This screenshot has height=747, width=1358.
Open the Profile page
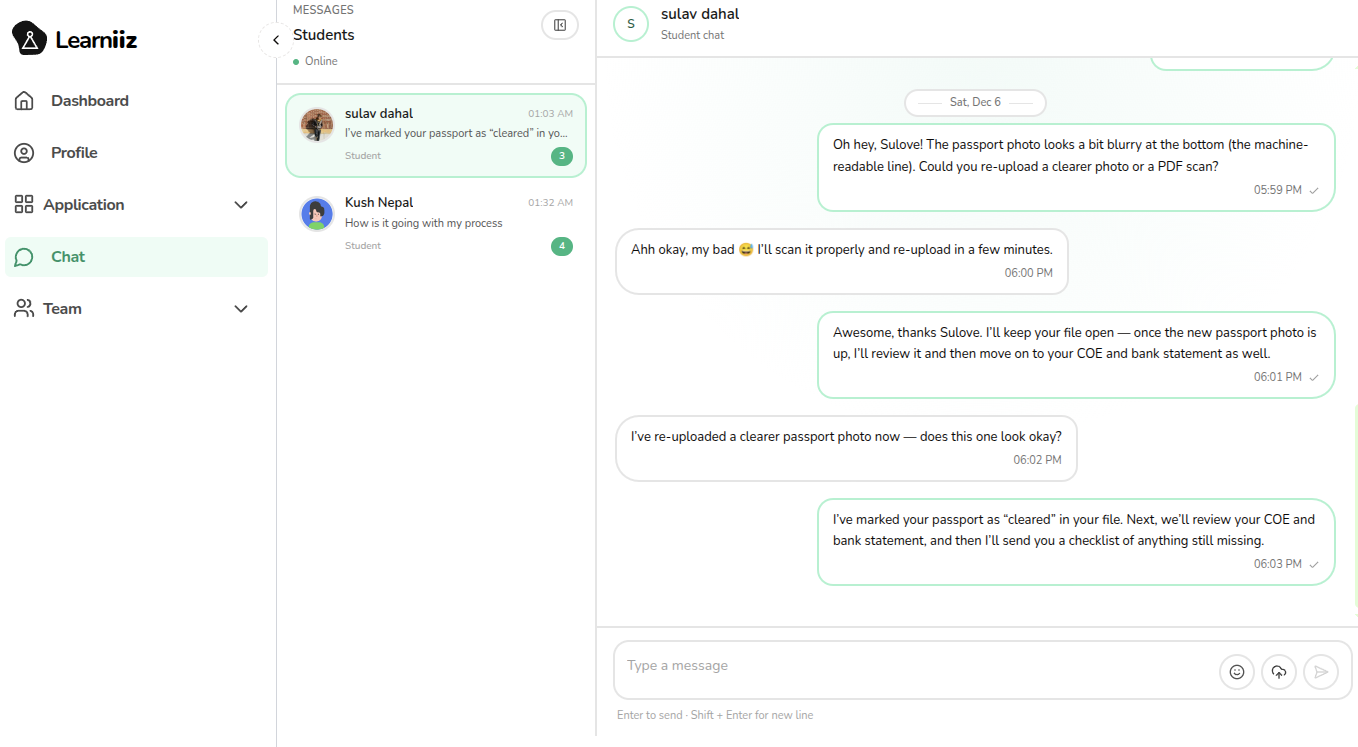(x=74, y=153)
